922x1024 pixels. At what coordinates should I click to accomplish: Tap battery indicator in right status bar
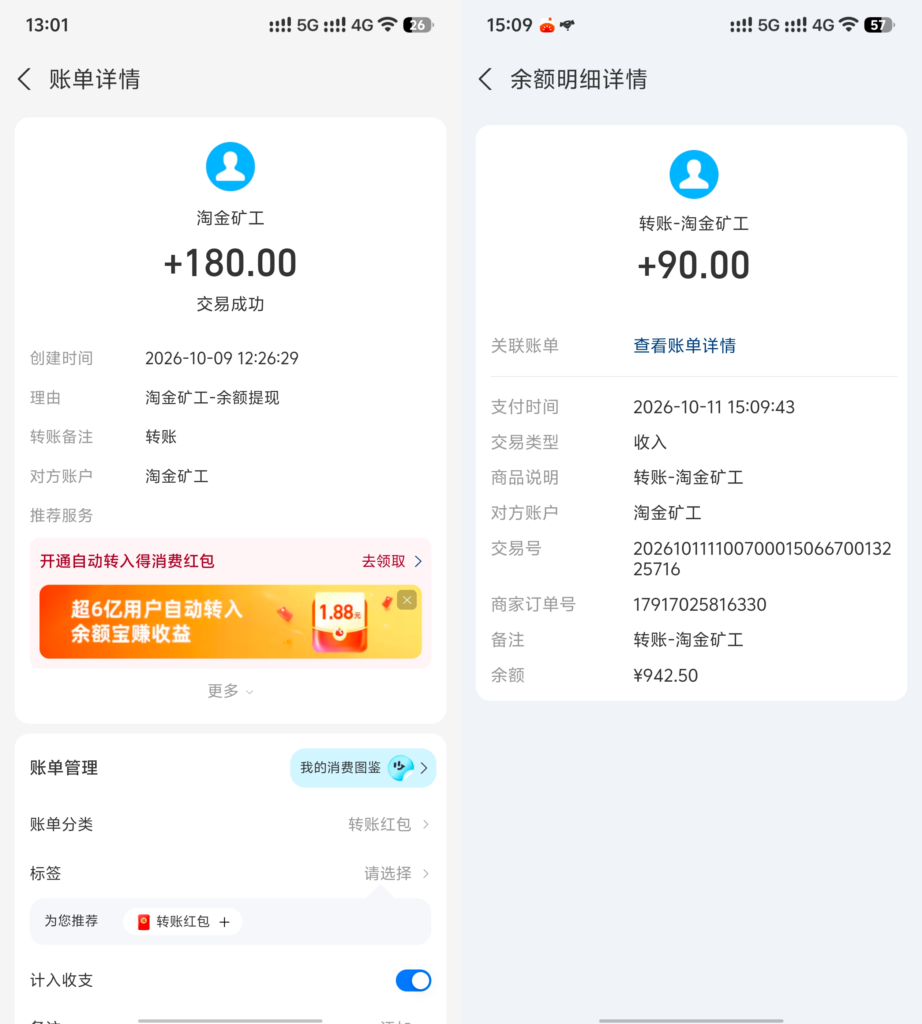pos(879,25)
